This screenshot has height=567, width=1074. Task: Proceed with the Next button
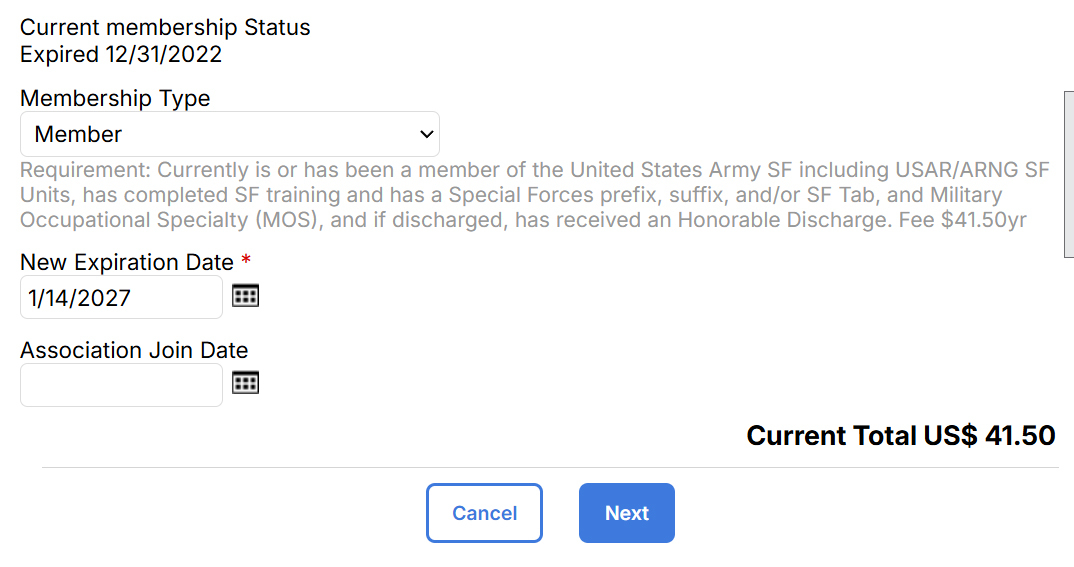626,513
